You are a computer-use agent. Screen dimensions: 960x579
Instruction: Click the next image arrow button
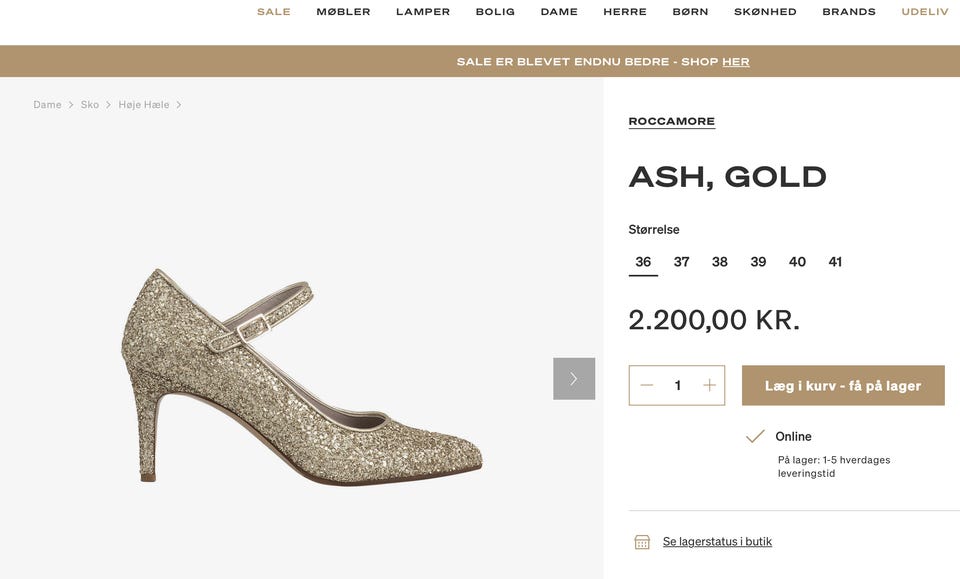[x=574, y=379]
